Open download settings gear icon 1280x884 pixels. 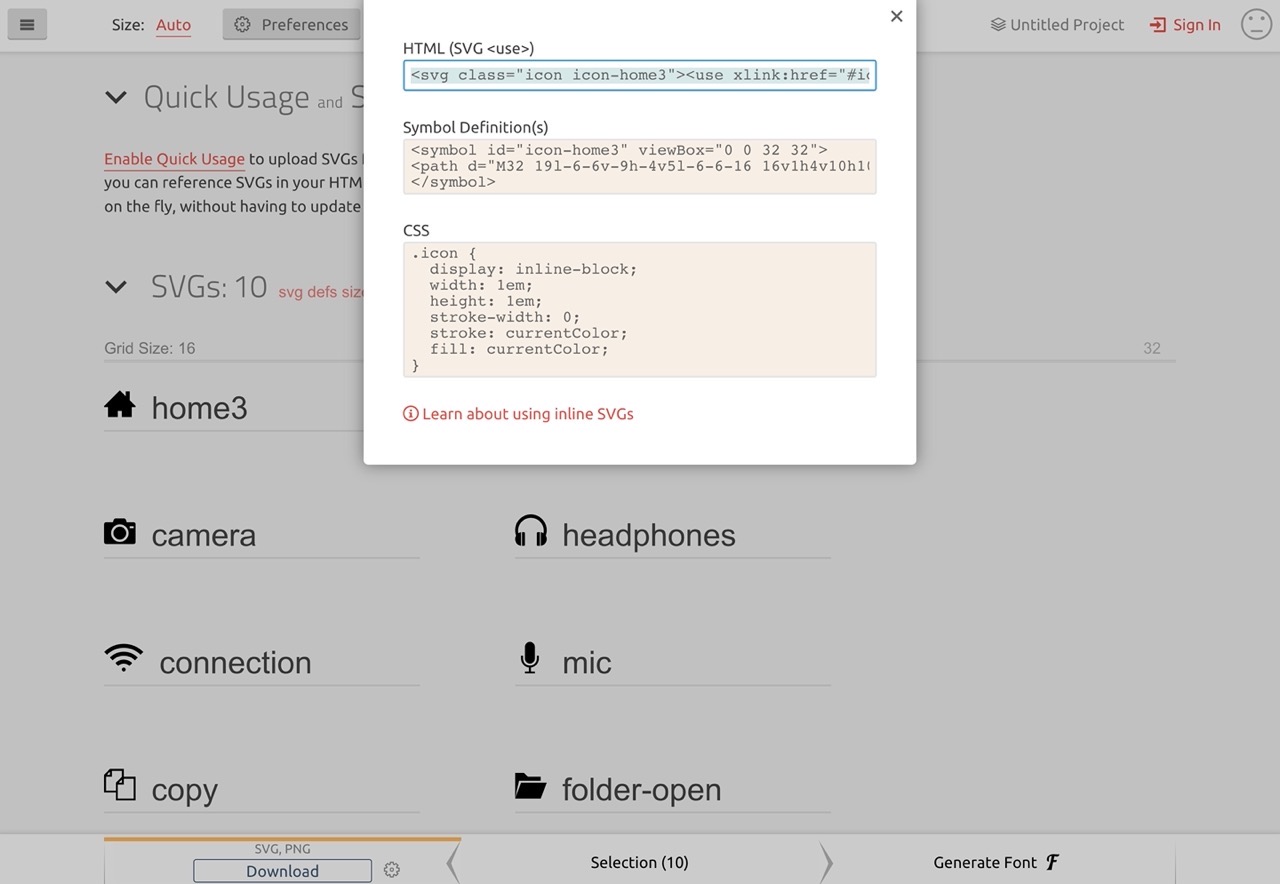click(x=392, y=870)
